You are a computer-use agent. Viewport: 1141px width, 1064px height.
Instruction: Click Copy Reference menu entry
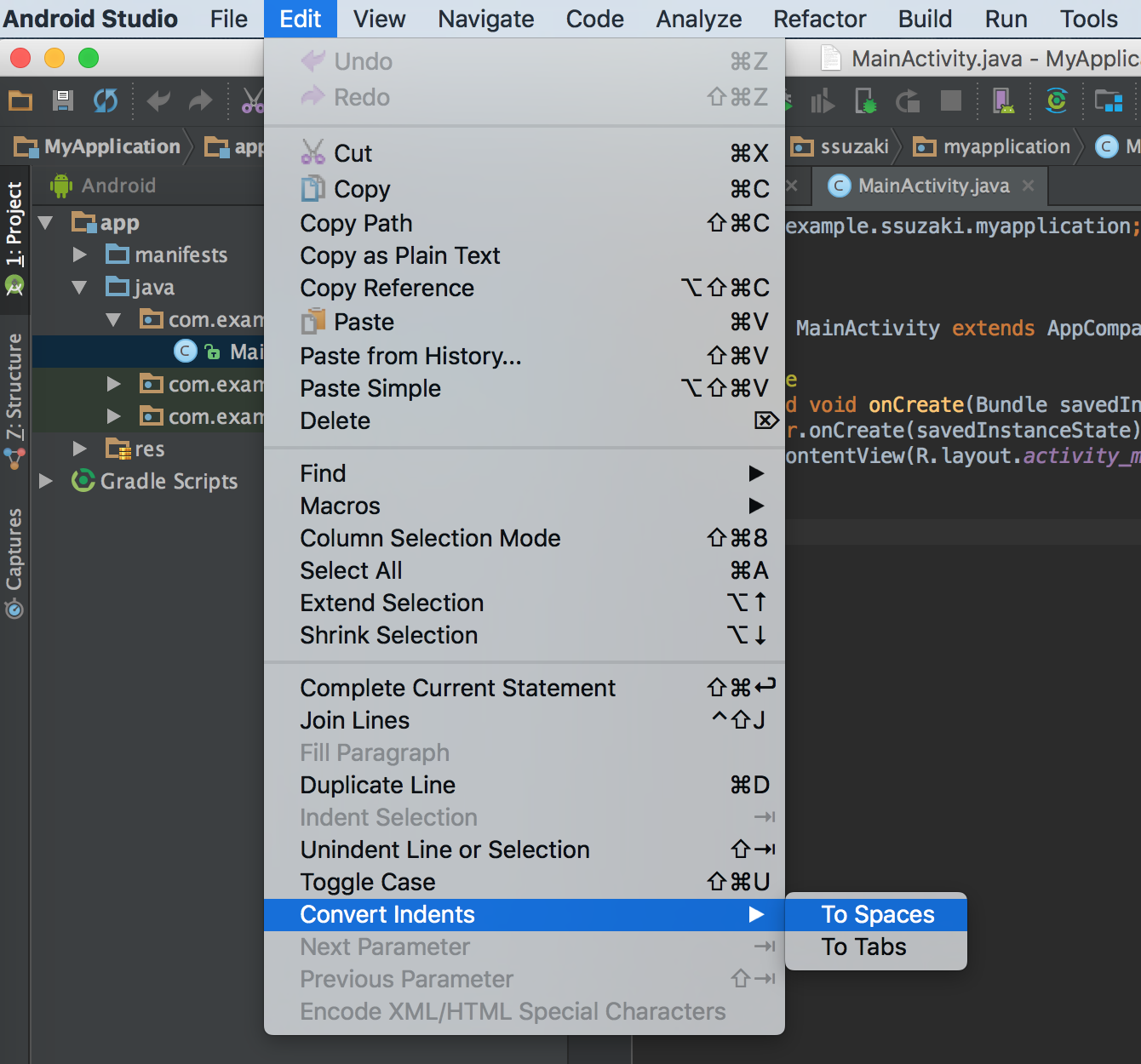pyautogui.click(x=524, y=288)
